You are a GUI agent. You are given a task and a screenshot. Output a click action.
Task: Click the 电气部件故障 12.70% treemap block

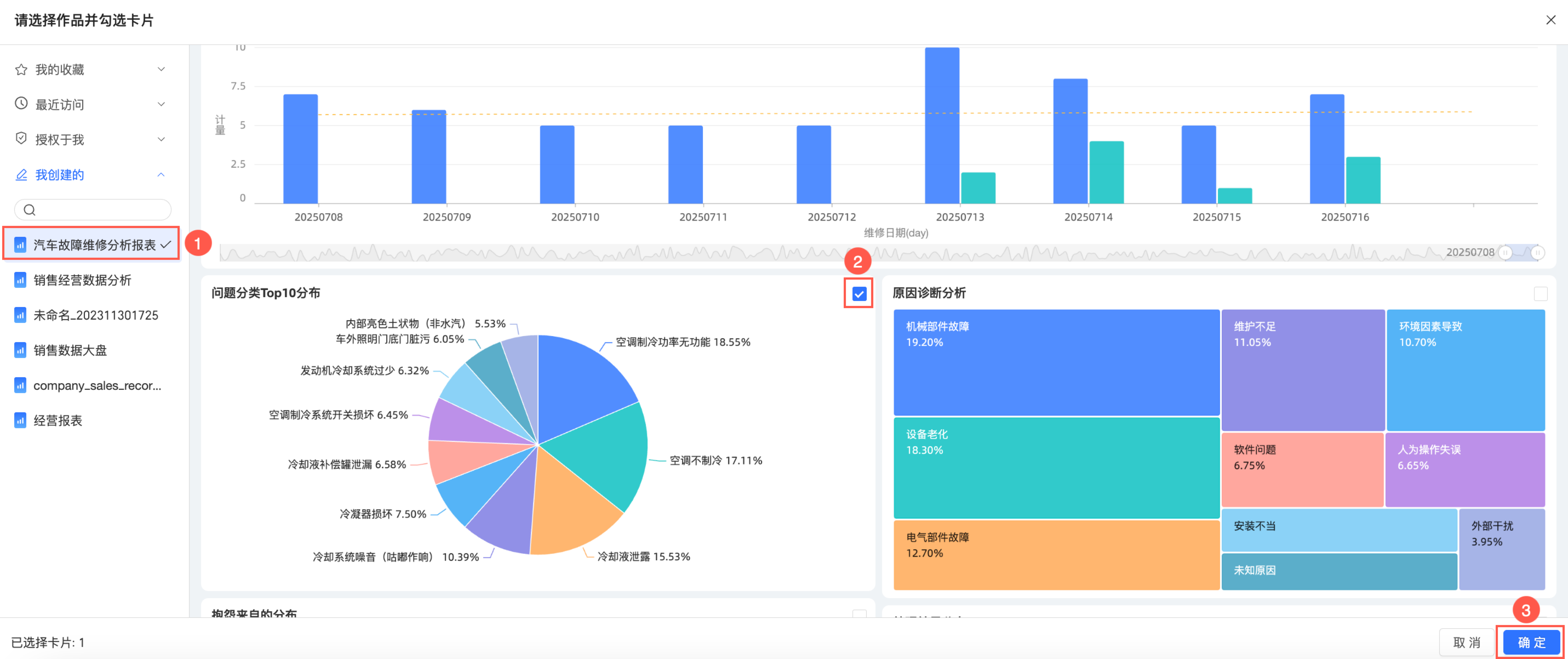[x=1056, y=555]
